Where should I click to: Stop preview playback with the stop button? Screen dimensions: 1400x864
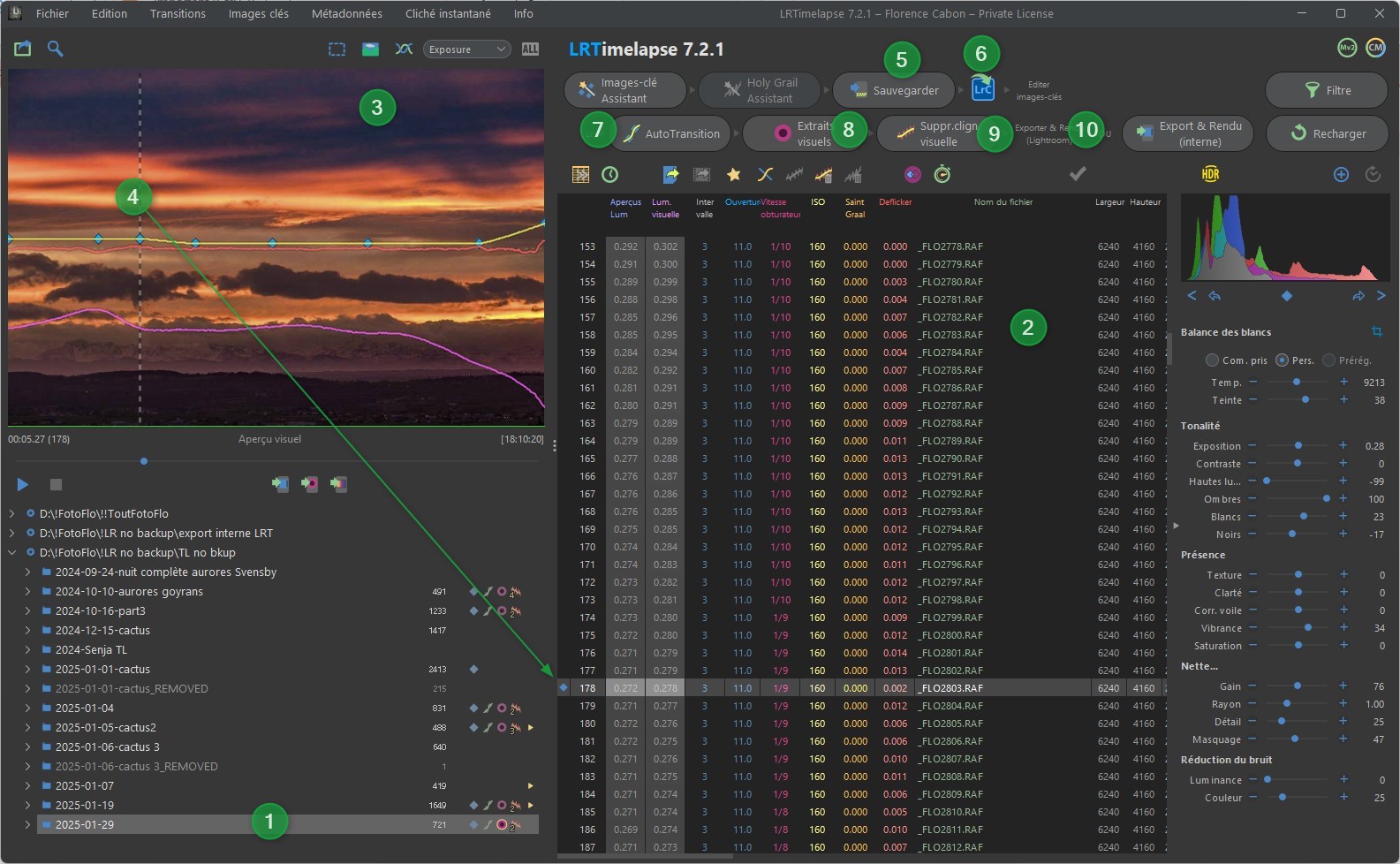click(x=56, y=484)
